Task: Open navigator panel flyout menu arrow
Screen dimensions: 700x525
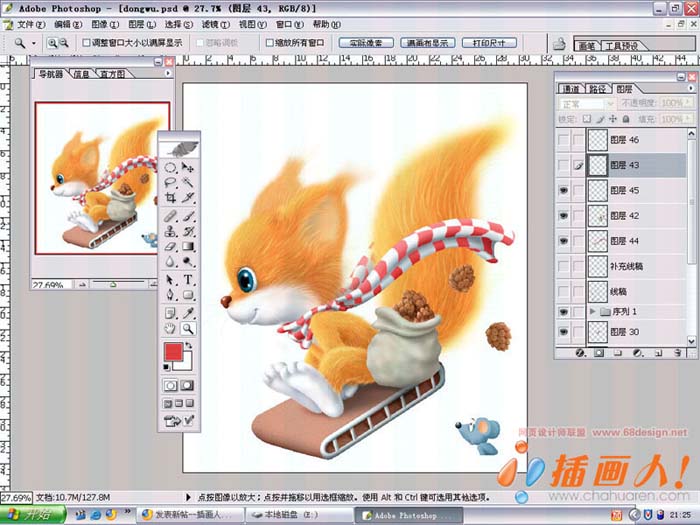Action: [x=168, y=73]
